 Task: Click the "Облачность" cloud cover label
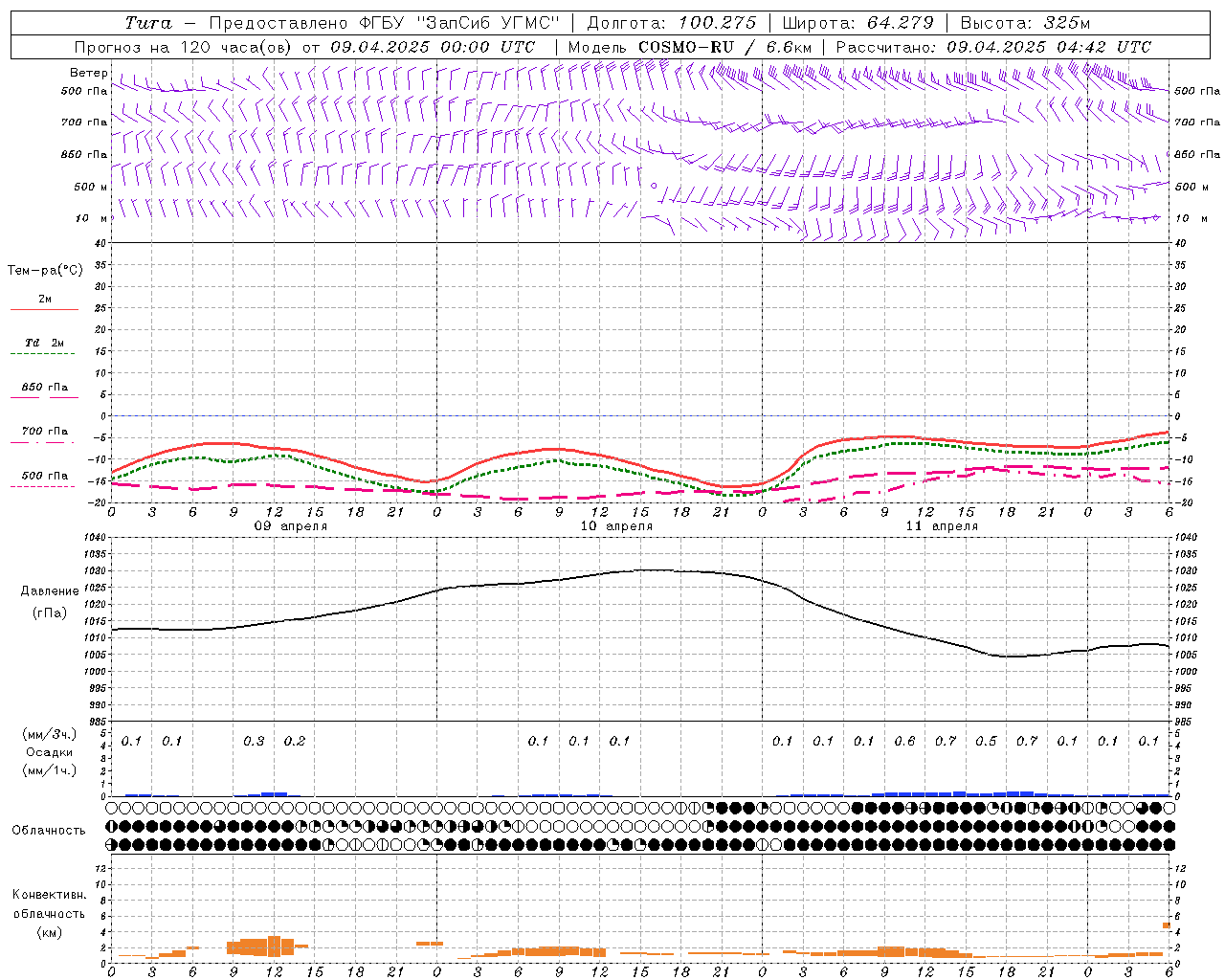pos(49,831)
